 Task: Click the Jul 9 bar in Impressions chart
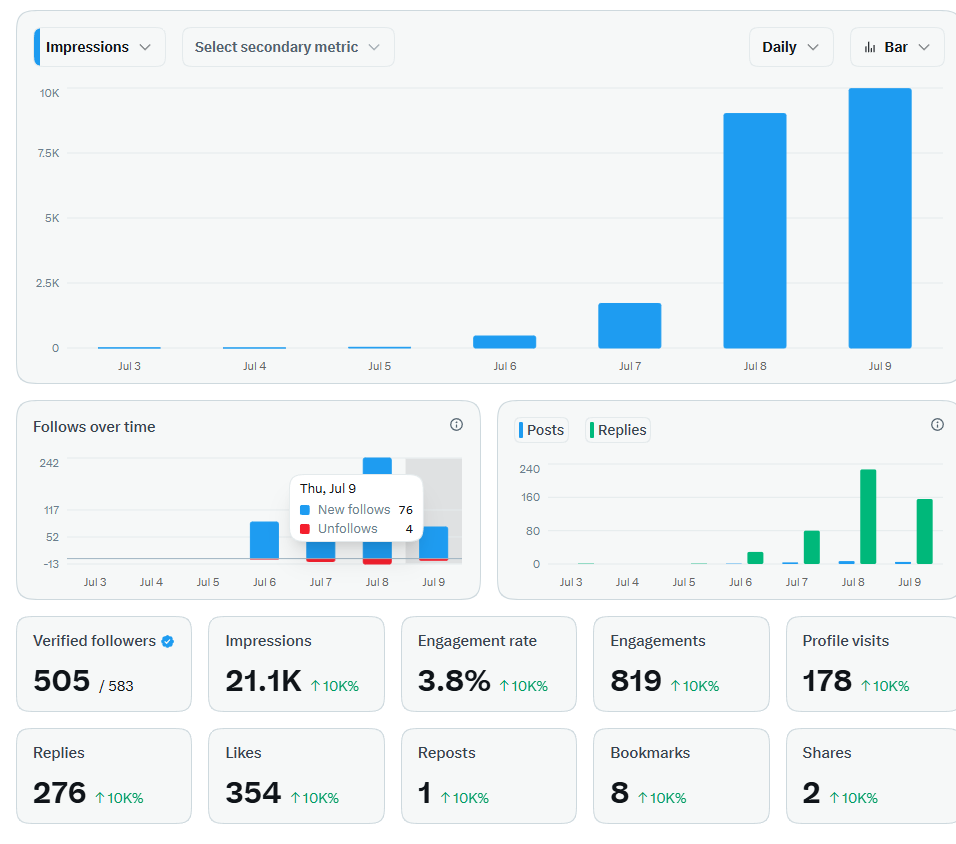(880, 218)
